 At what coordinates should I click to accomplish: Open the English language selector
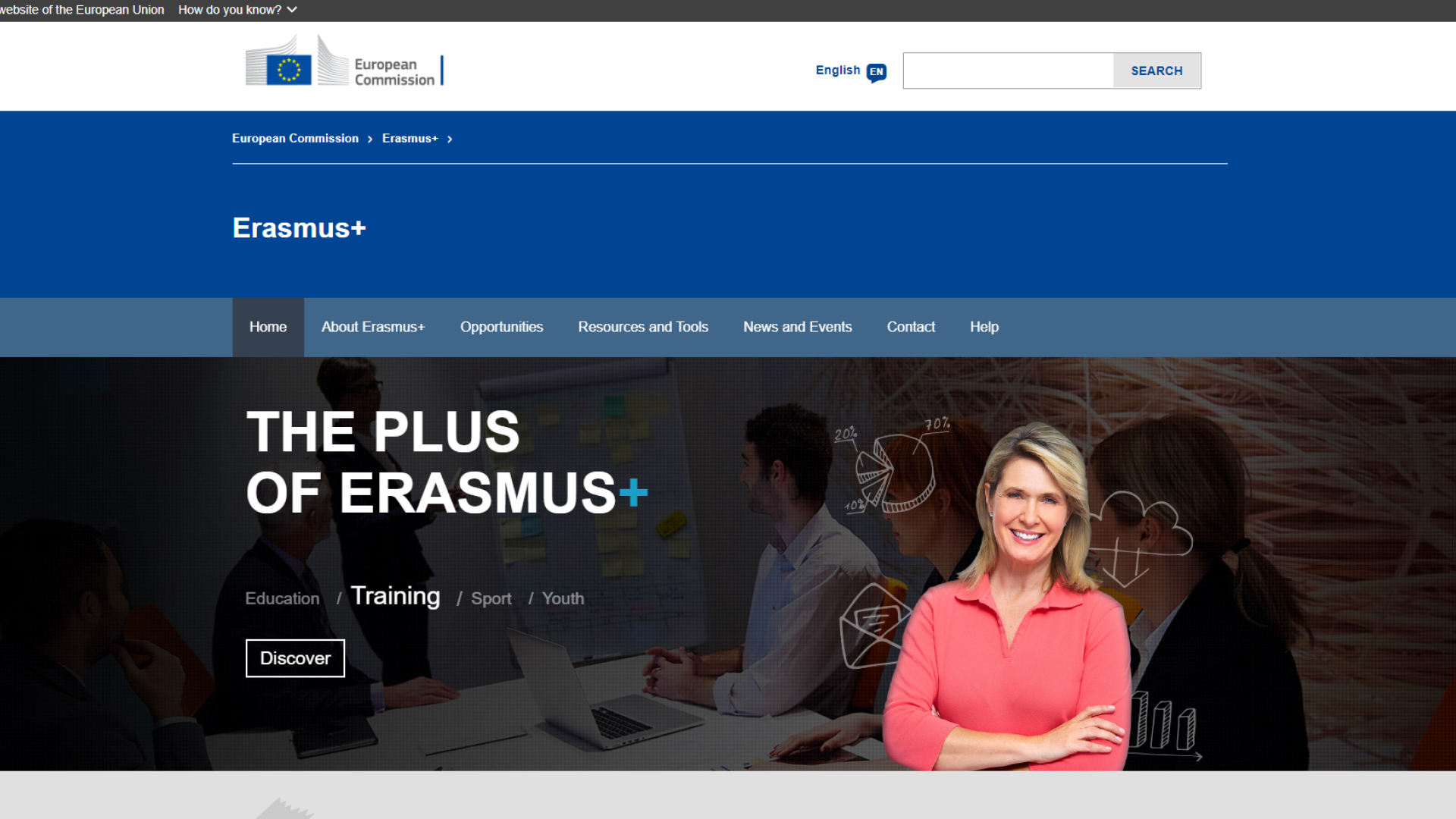pos(838,71)
